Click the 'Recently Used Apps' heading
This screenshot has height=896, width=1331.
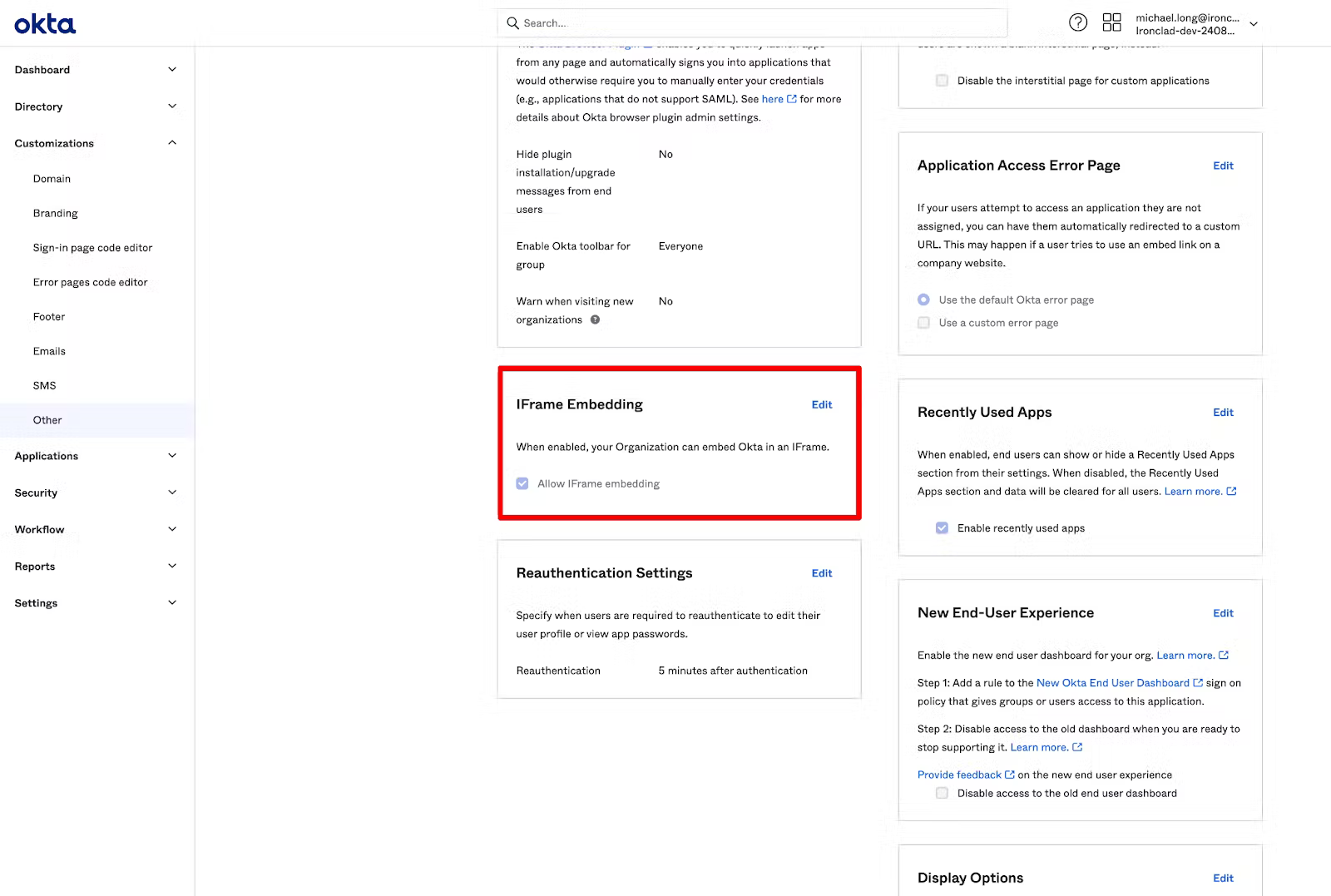coord(984,413)
